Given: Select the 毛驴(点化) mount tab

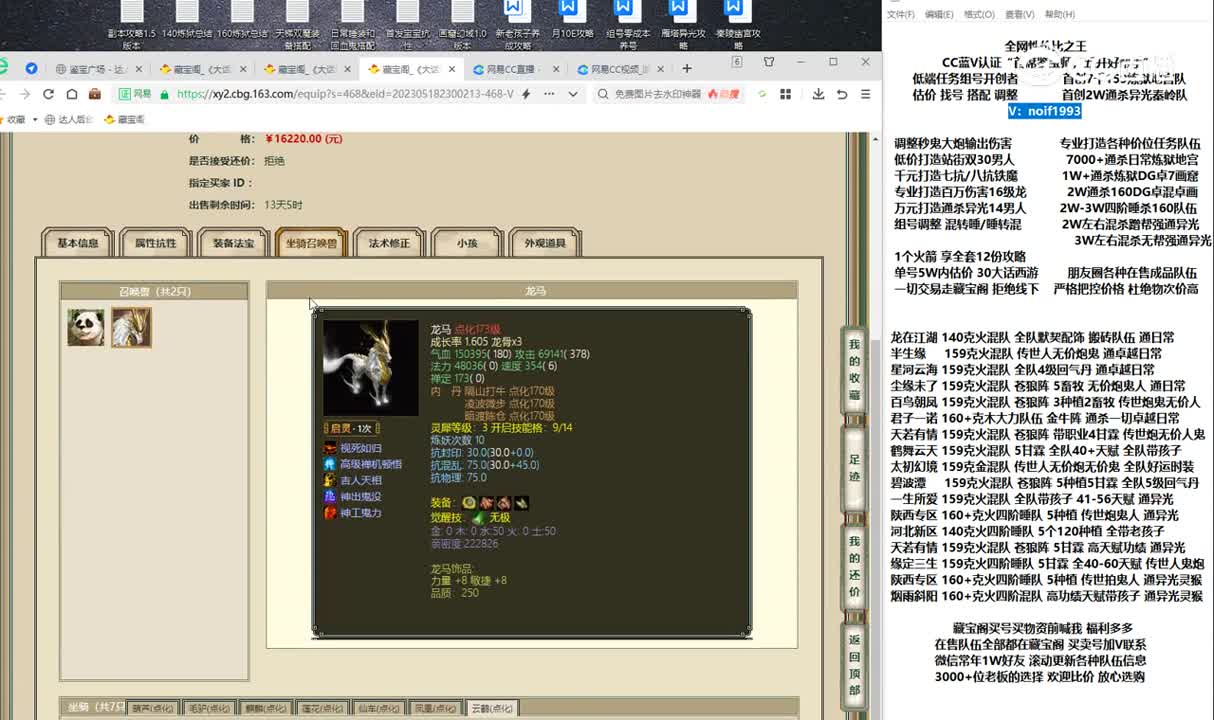Looking at the screenshot, I should (210, 708).
